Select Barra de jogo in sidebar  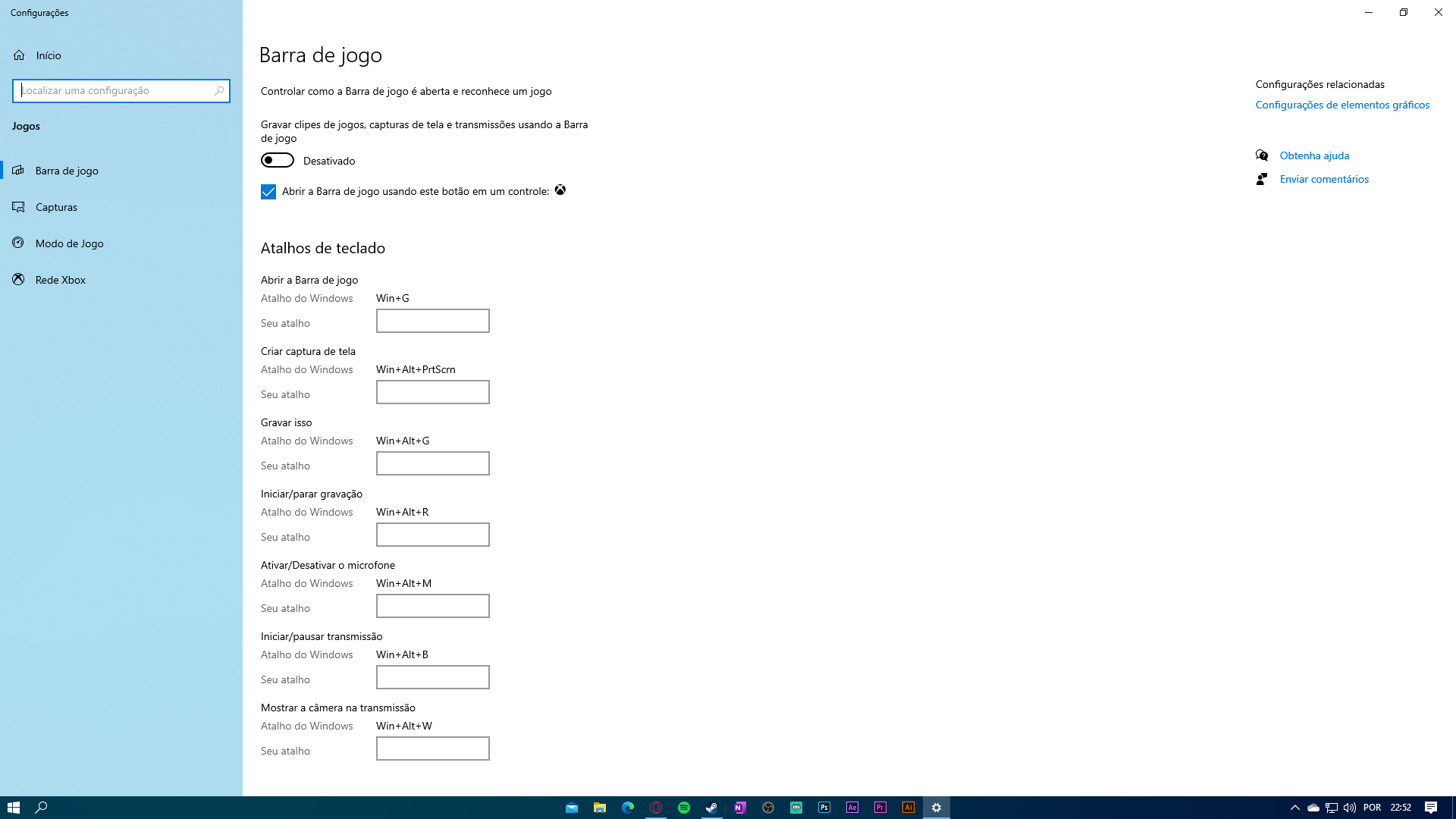click(x=67, y=171)
